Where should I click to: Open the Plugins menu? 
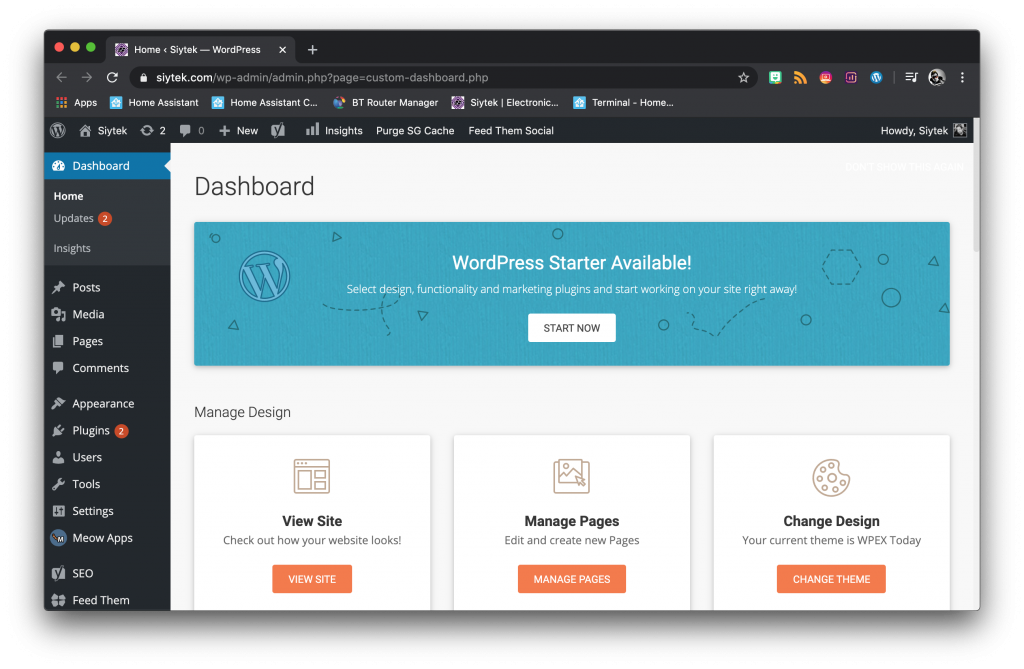pyautogui.click(x=107, y=431)
